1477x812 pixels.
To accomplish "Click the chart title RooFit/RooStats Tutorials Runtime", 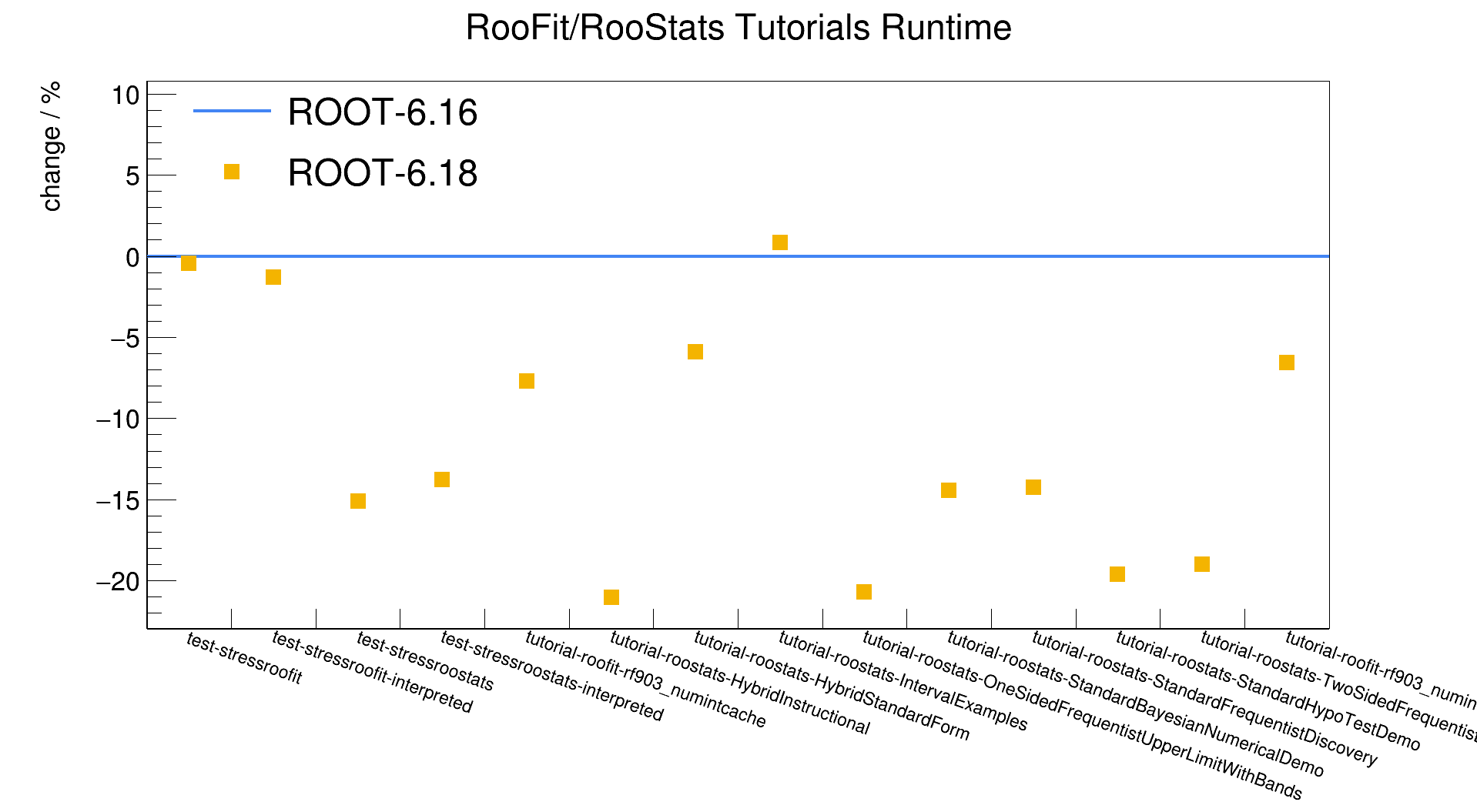I will pos(738,28).
